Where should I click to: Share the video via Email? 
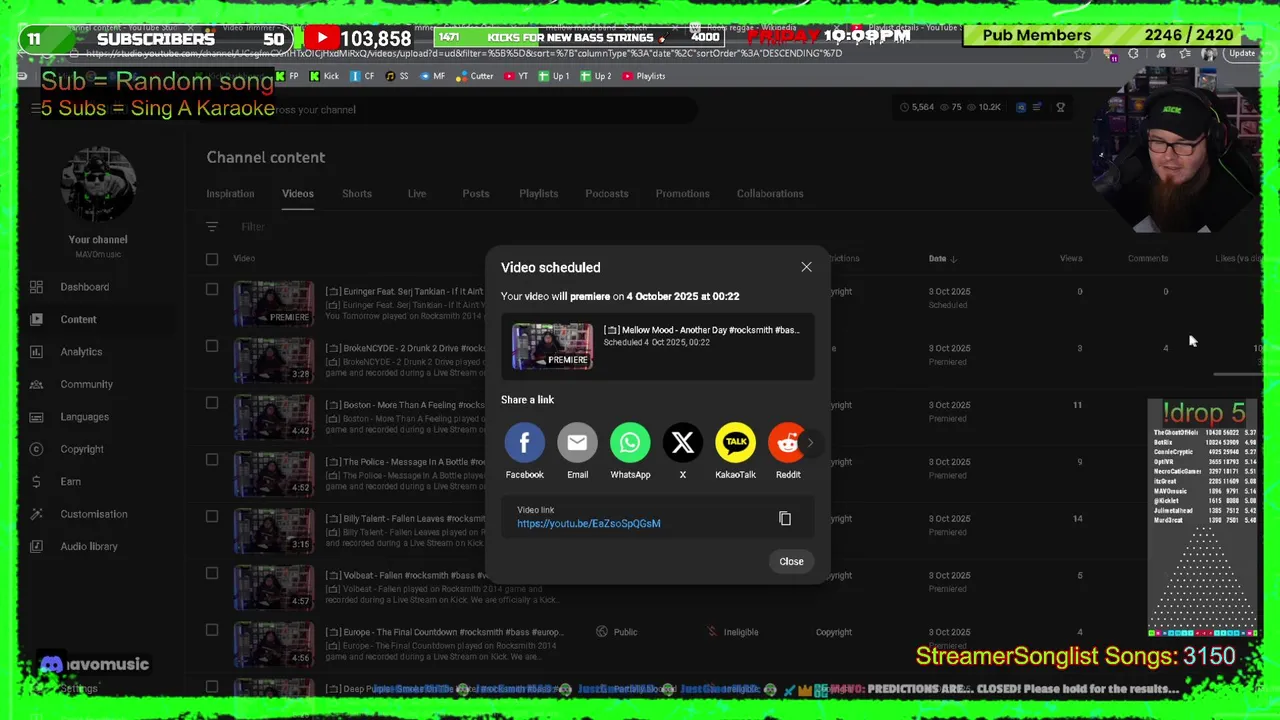tap(577, 443)
